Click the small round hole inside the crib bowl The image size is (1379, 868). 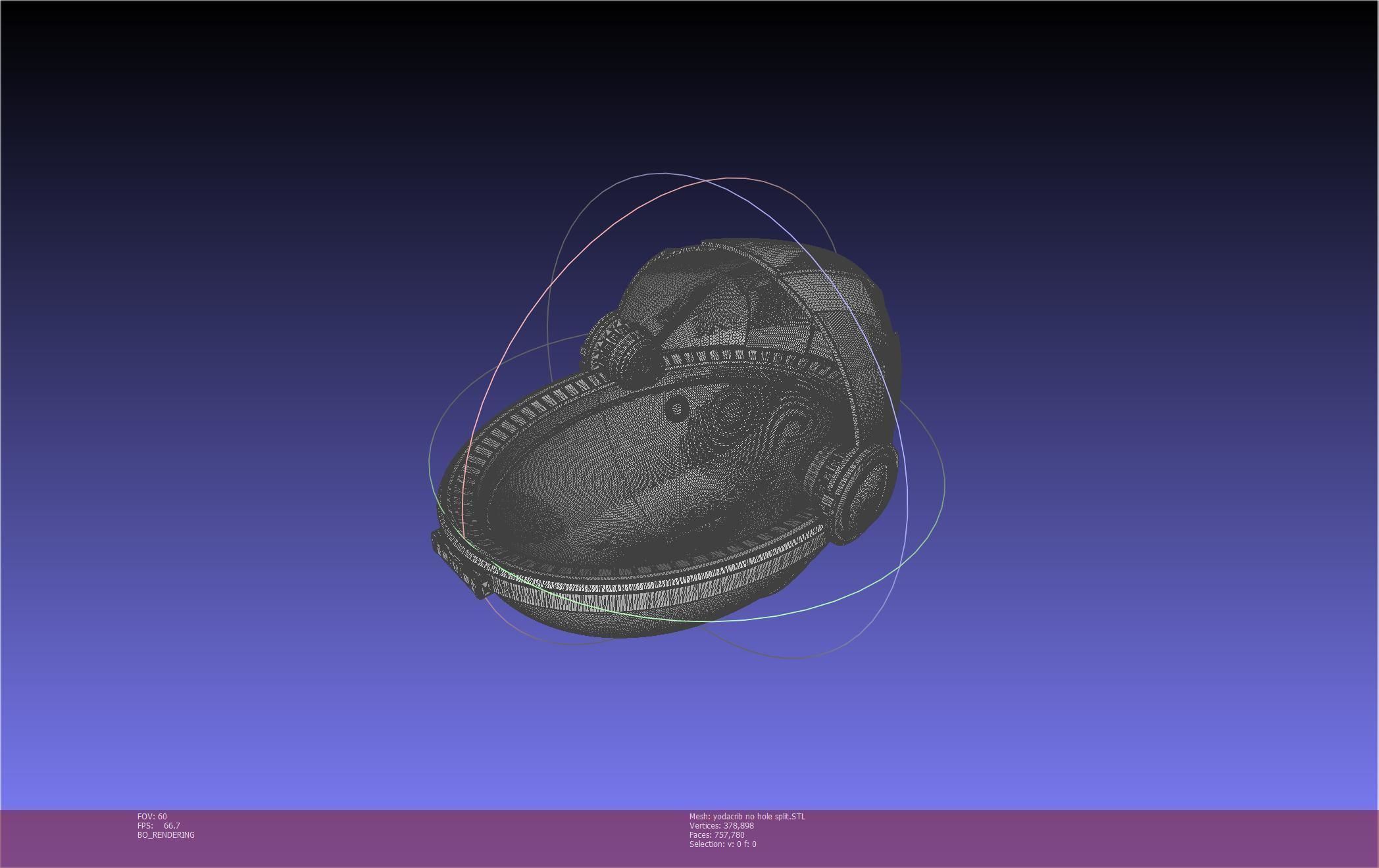[x=676, y=410]
